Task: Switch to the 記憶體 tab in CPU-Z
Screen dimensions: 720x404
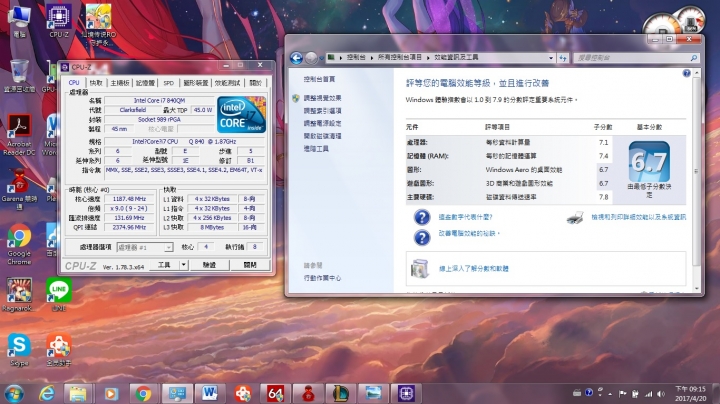Action: 145,83
